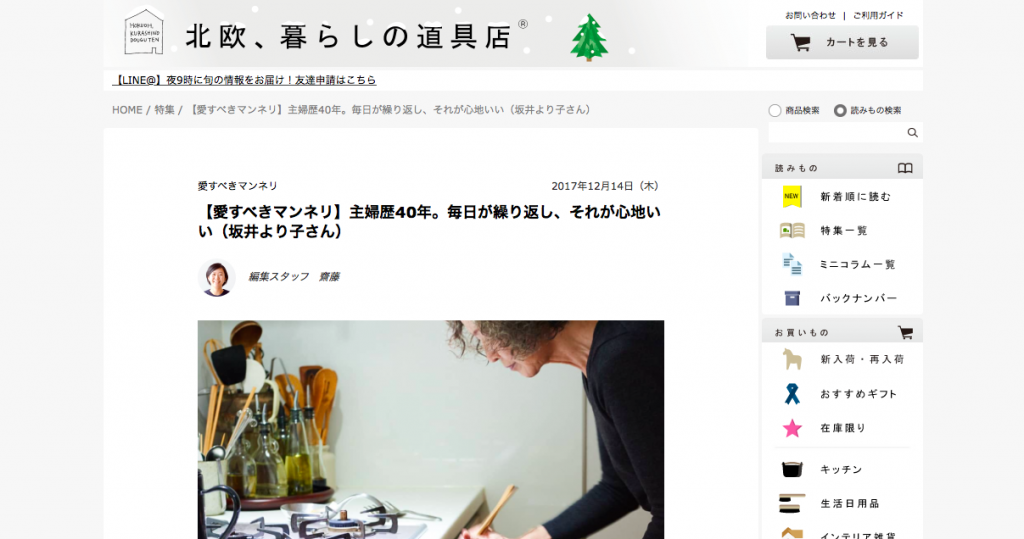Screen dimensions: 1024x539
Task: Open 特集 in the breadcrumb trail
Action: [x=165, y=110]
